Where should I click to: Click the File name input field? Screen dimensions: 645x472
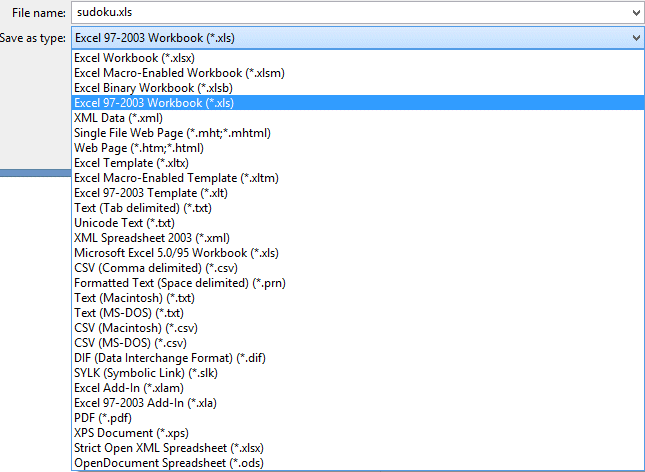point(358,13)
